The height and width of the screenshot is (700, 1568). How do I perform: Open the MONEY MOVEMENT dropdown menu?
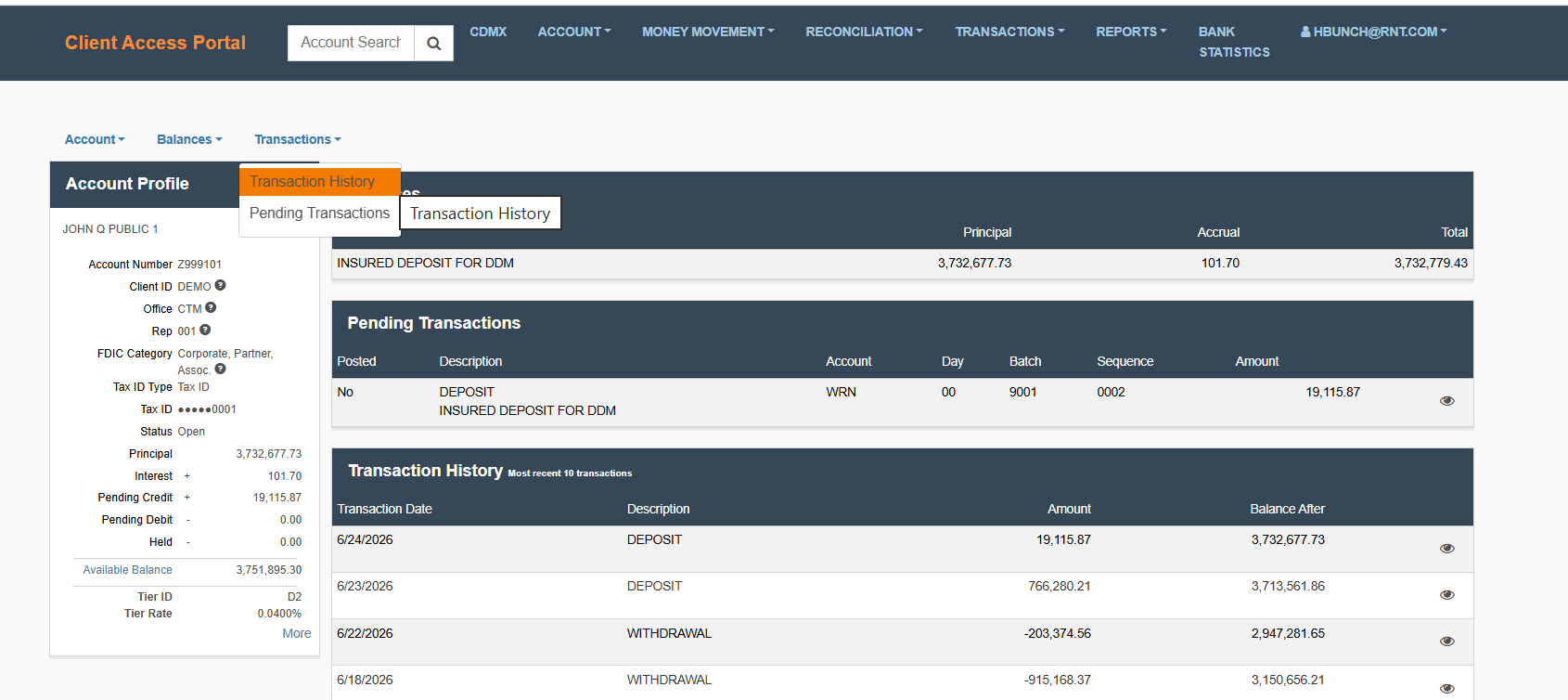(708, 32)
